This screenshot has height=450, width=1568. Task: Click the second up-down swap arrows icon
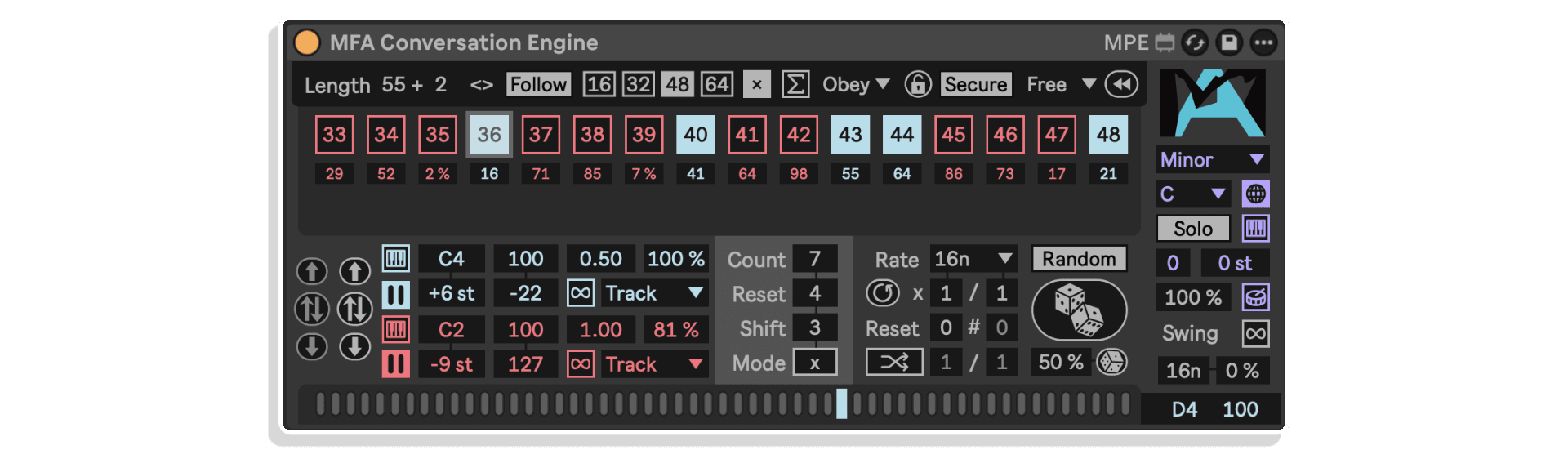(354, 309)
